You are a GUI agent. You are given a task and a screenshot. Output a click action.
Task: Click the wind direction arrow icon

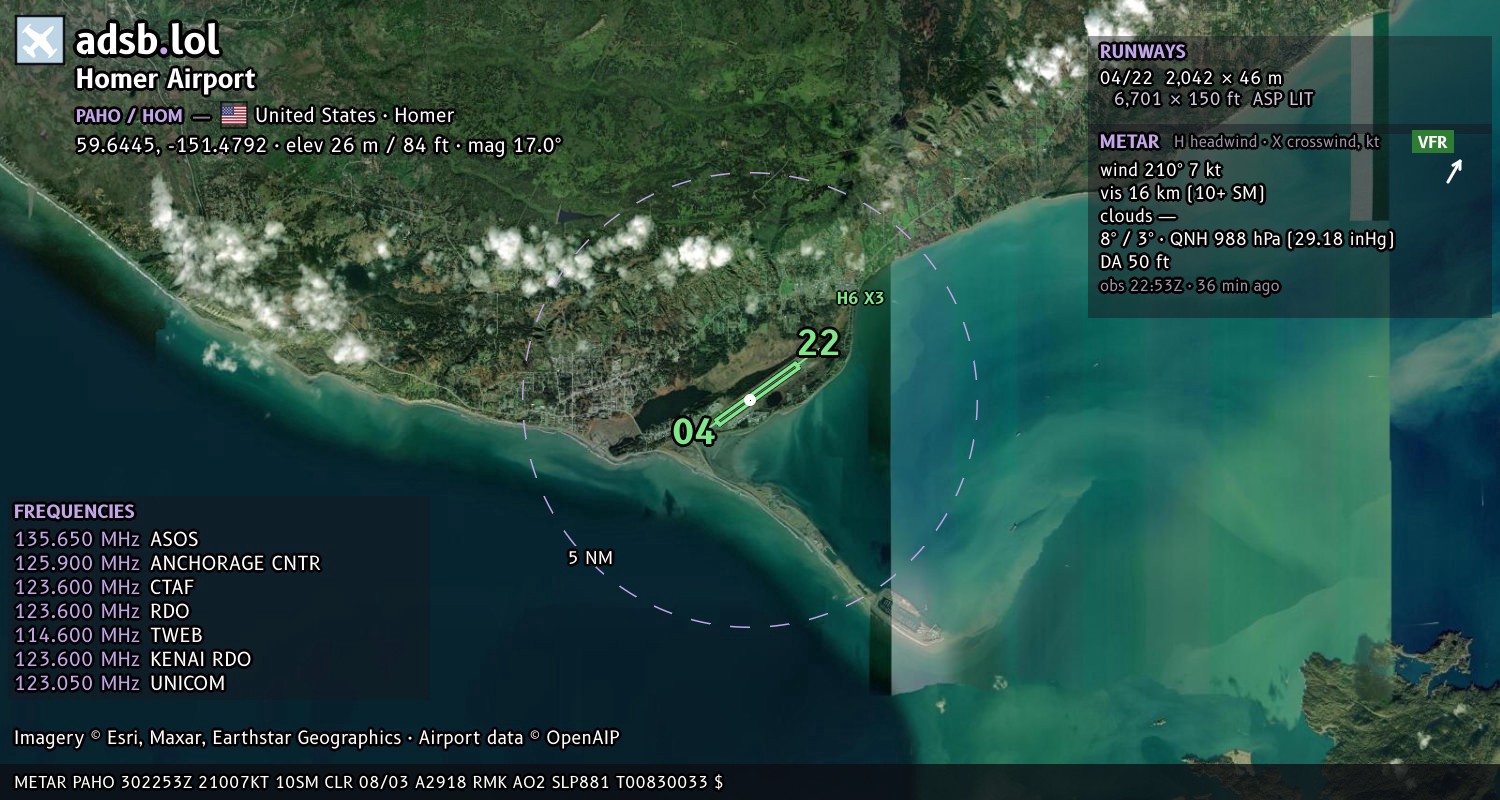1454,172
